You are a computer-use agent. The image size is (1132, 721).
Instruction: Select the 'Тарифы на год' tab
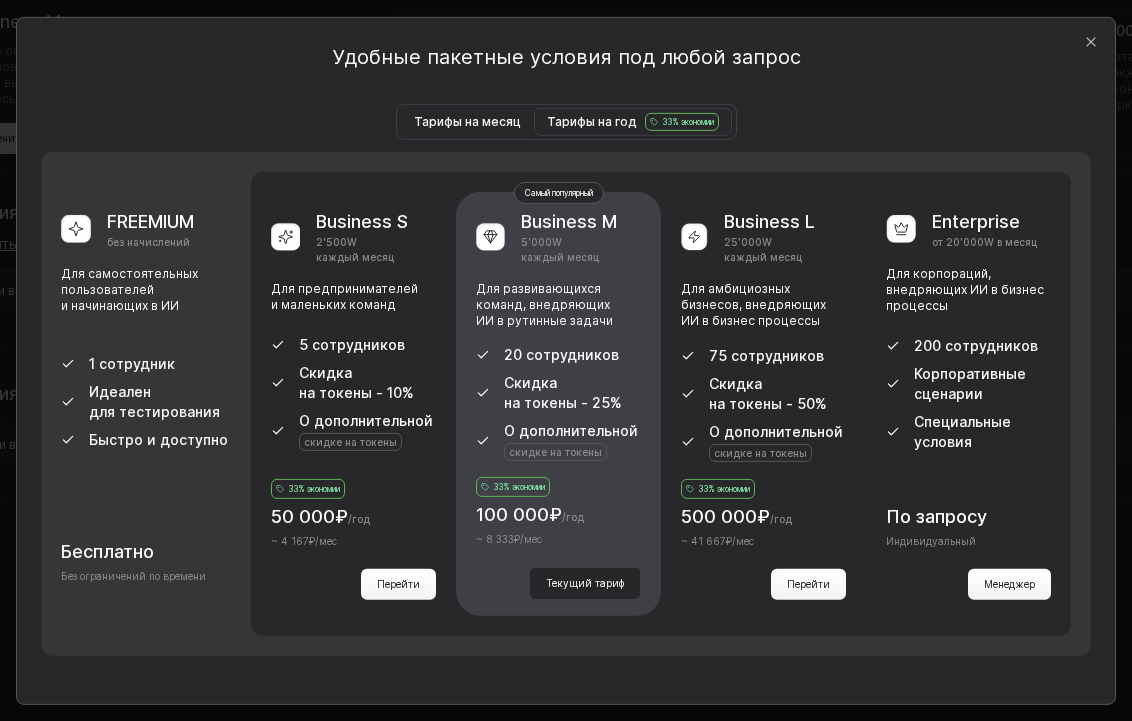592,121
